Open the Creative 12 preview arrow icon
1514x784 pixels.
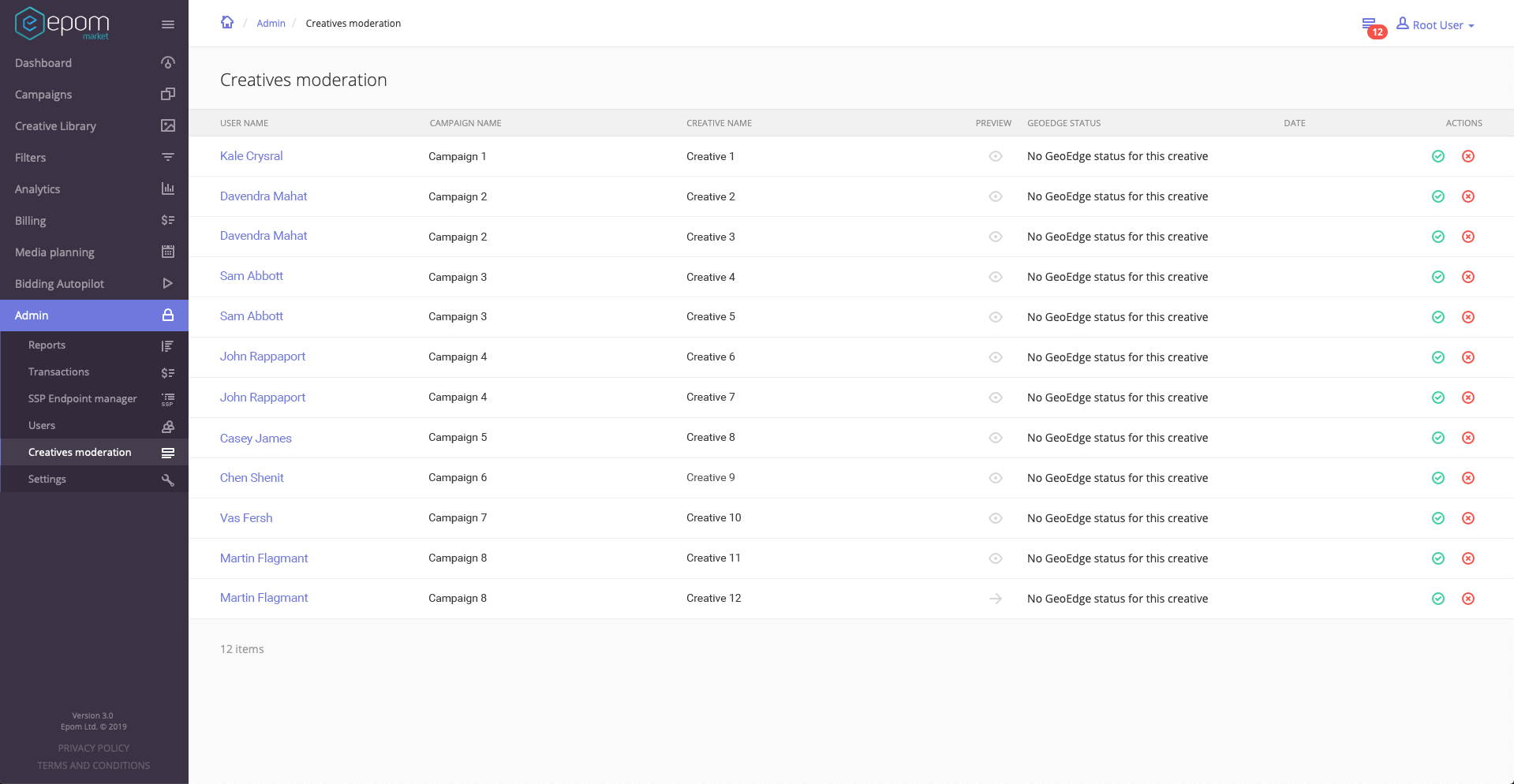pyautogui.click(x=996, y=599)
